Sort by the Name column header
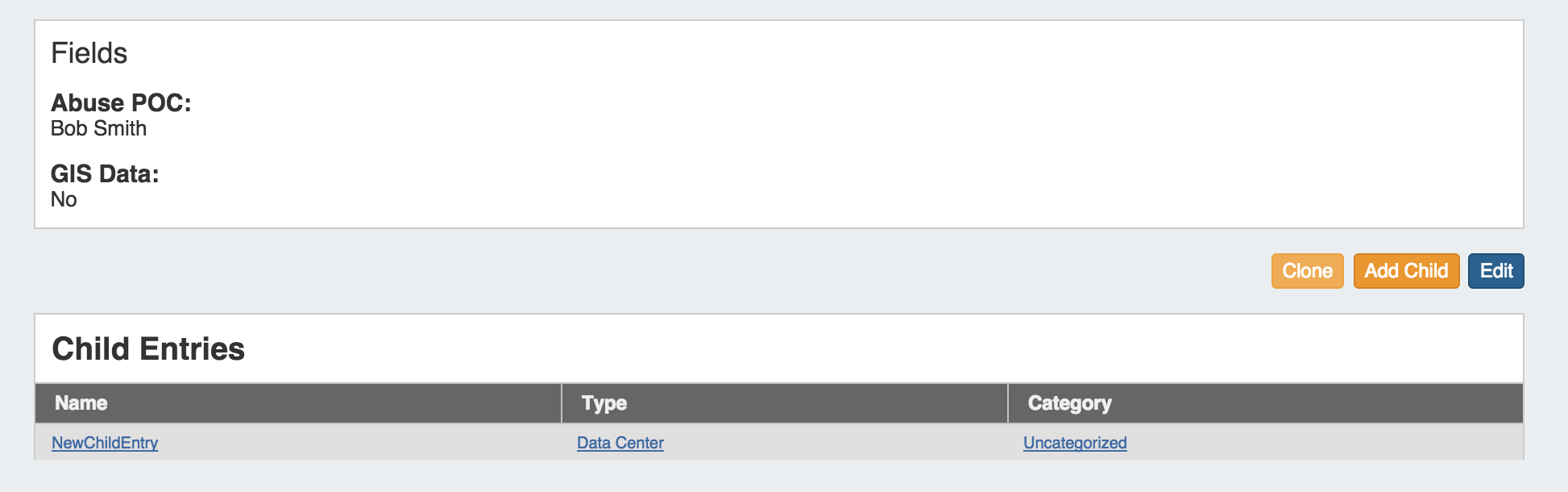The image size is (1568, 492). (x=81, y=403)
